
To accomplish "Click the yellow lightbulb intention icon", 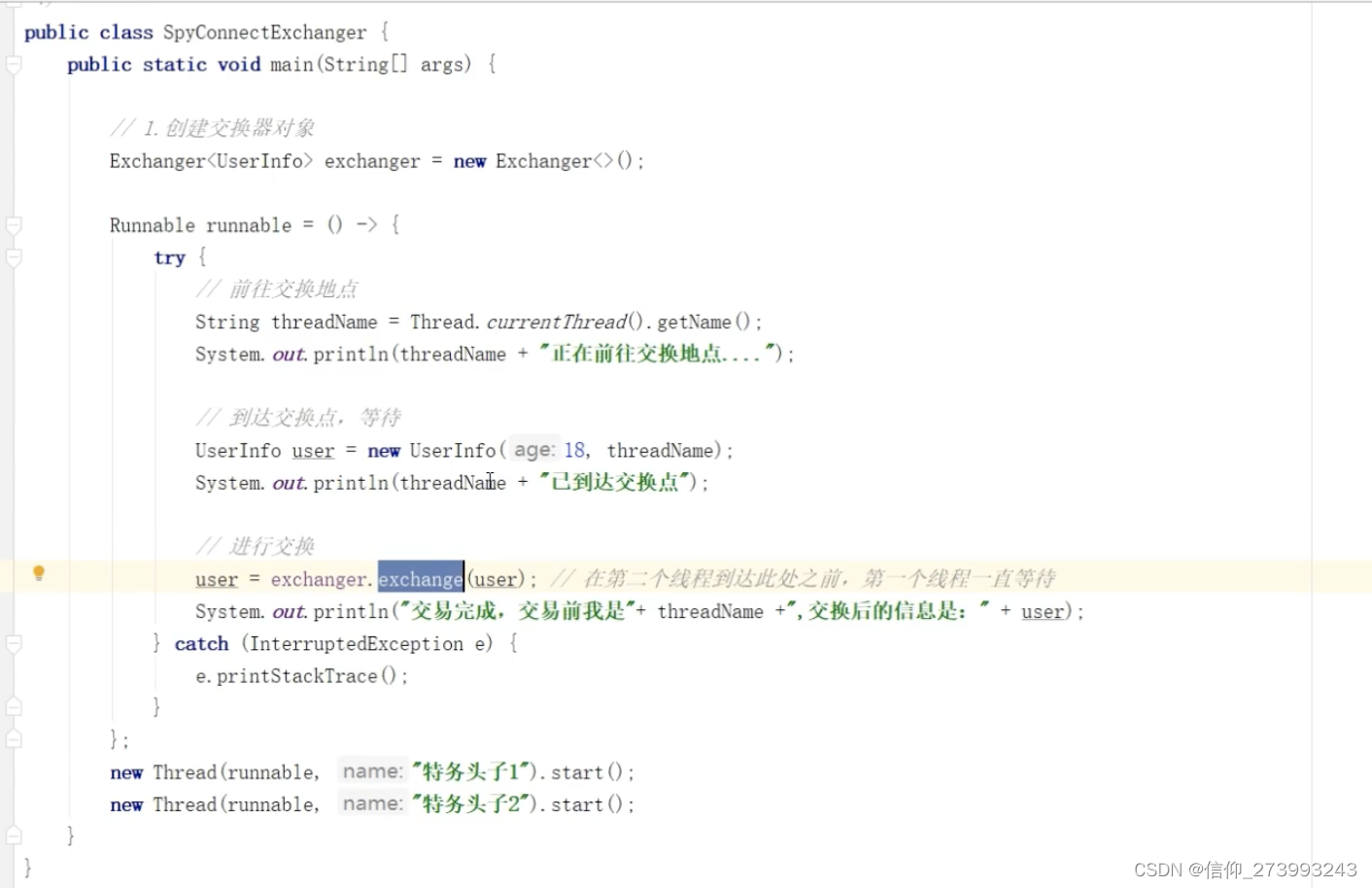I will (39, 573).
